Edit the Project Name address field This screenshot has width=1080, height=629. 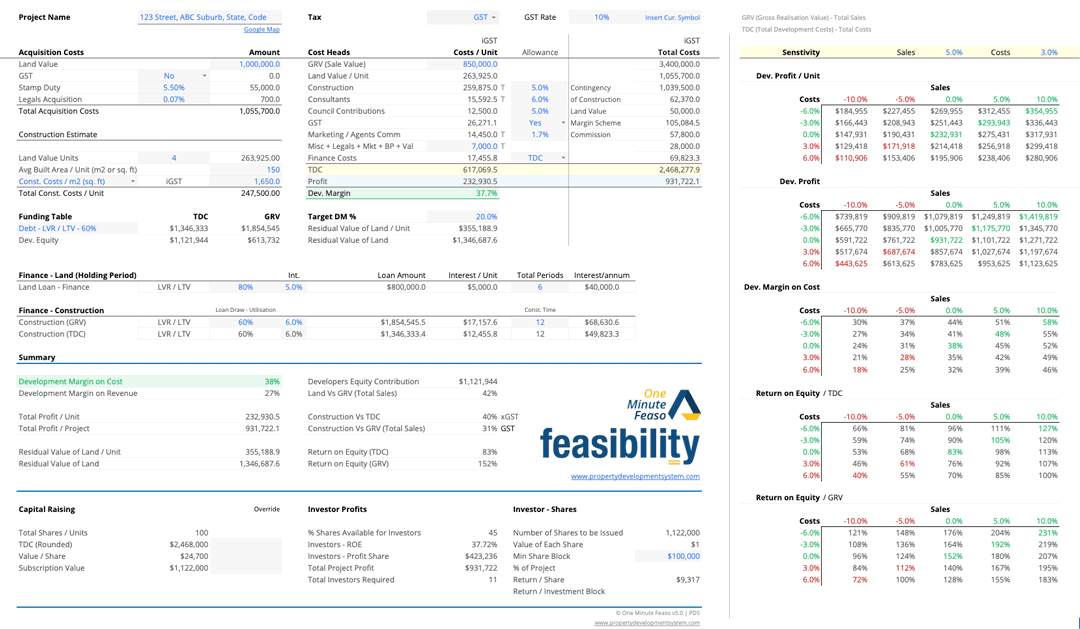(203, 16)
